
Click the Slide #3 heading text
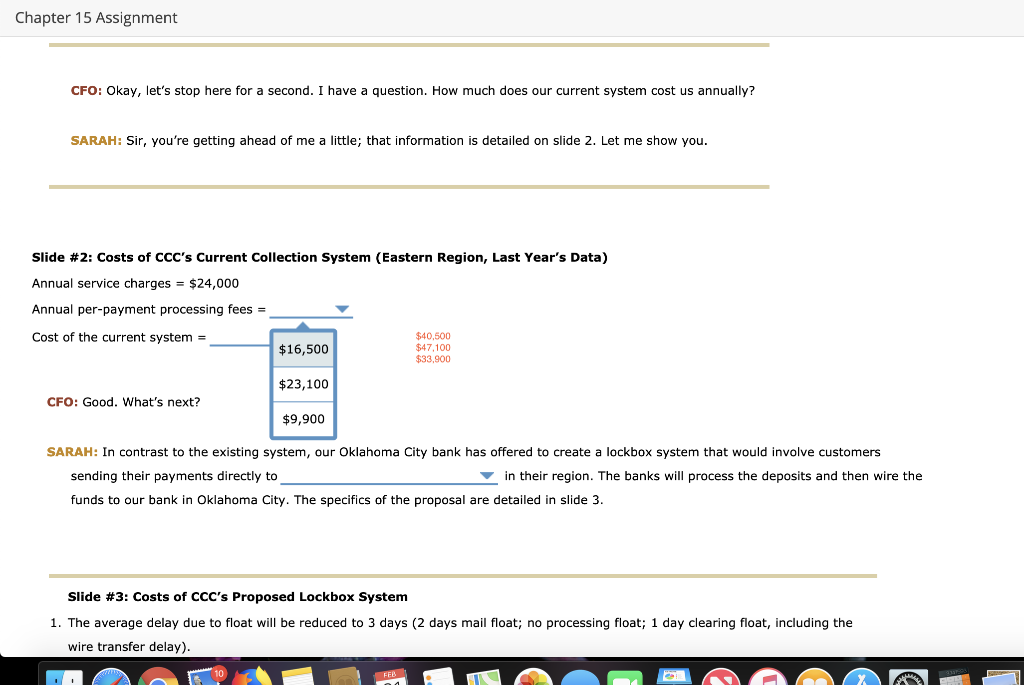coord(238,597)
